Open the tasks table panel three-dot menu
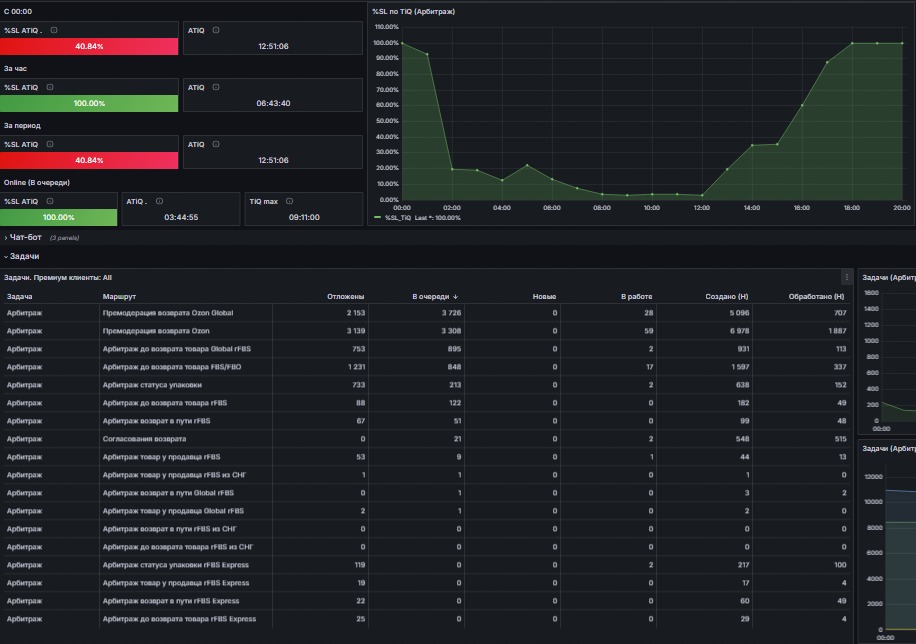The image size is (916, 644). click(x=846, y=277)
